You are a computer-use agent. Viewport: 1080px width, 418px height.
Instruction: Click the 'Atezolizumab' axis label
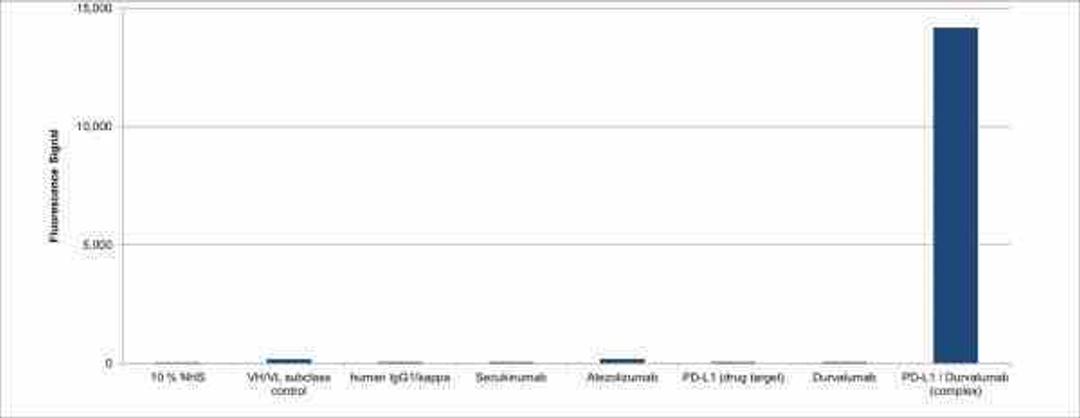(622, 378)
